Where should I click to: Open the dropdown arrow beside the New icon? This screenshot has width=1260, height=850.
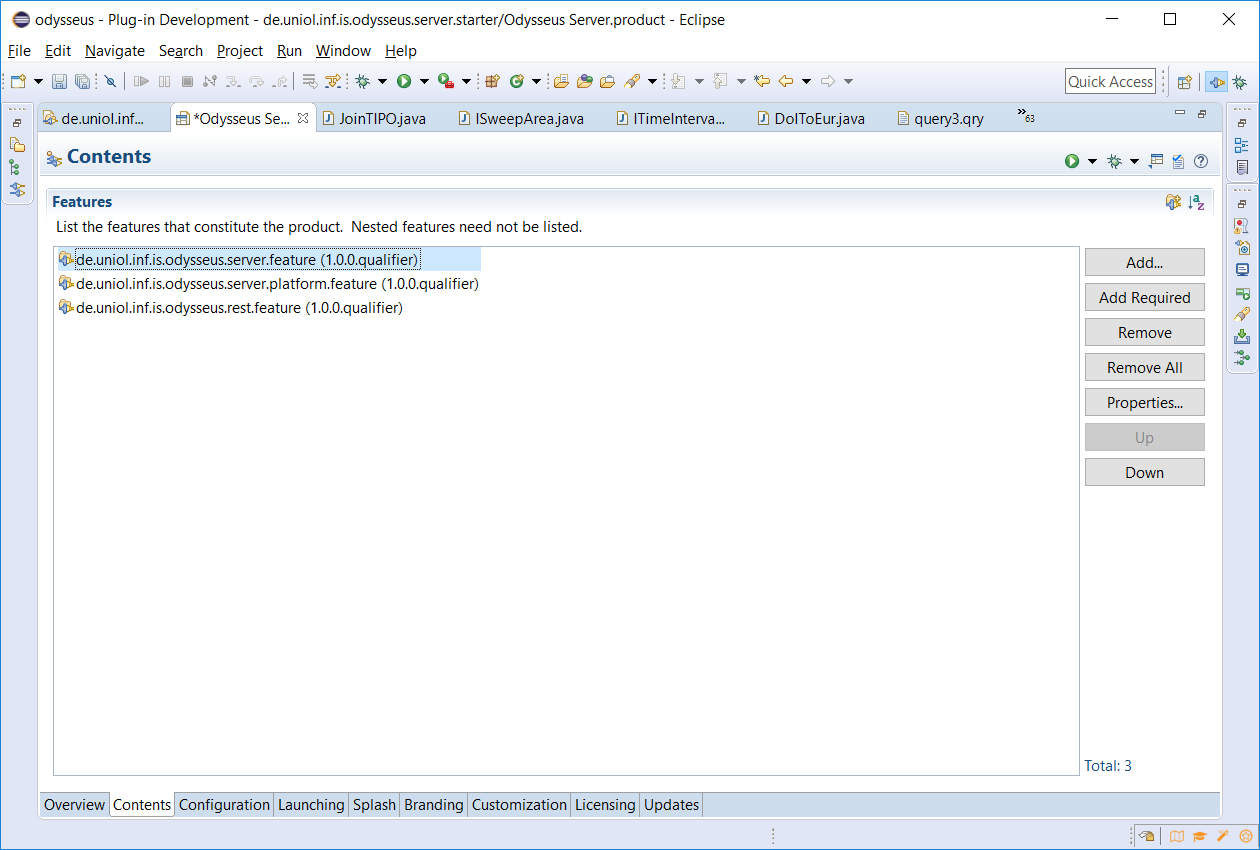(x=39, y=81)
